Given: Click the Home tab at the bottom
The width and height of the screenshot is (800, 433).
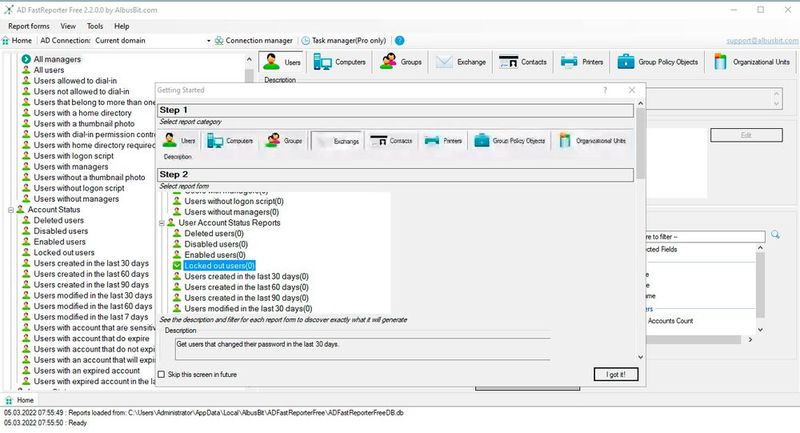Looking at the screenshot, I should [x=19, y=400].
